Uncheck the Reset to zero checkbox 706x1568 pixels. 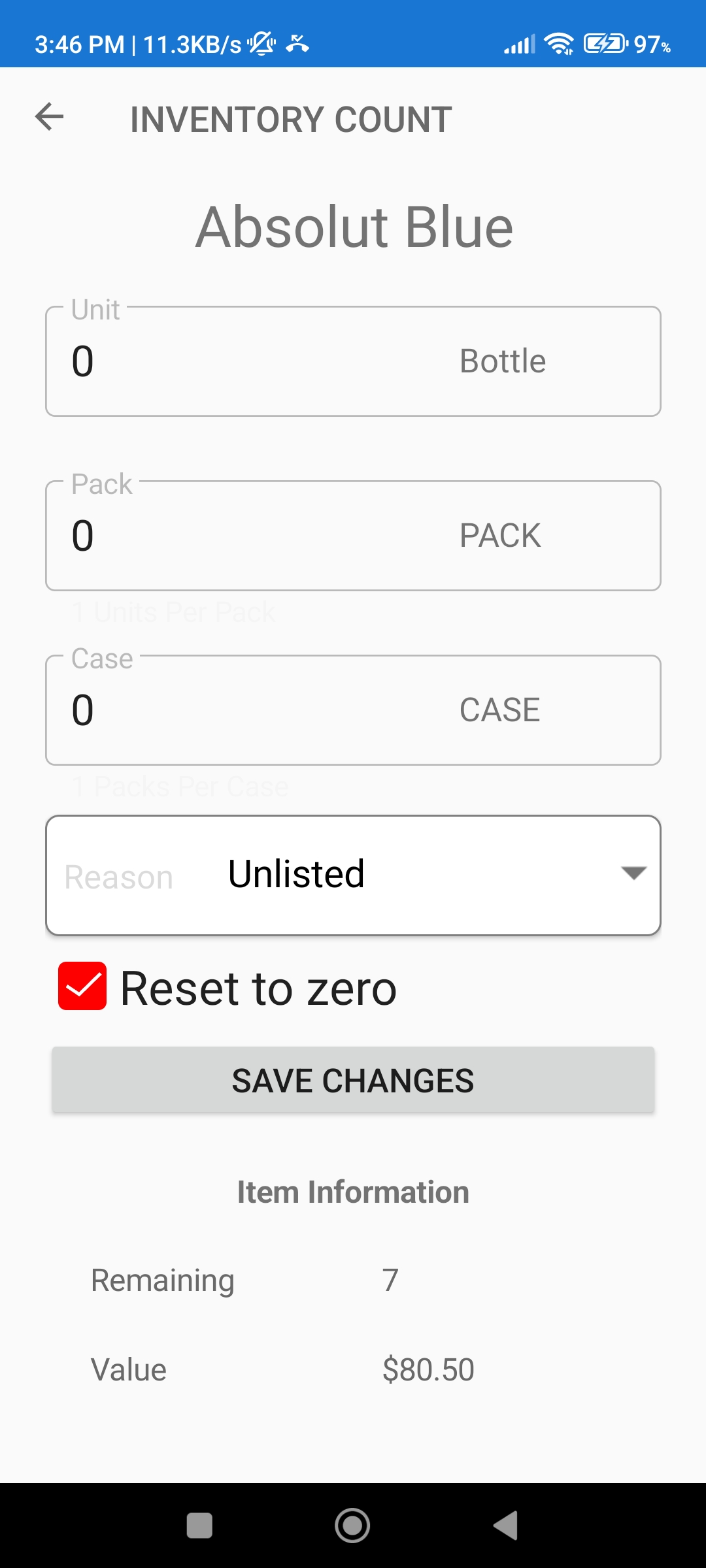82,986
